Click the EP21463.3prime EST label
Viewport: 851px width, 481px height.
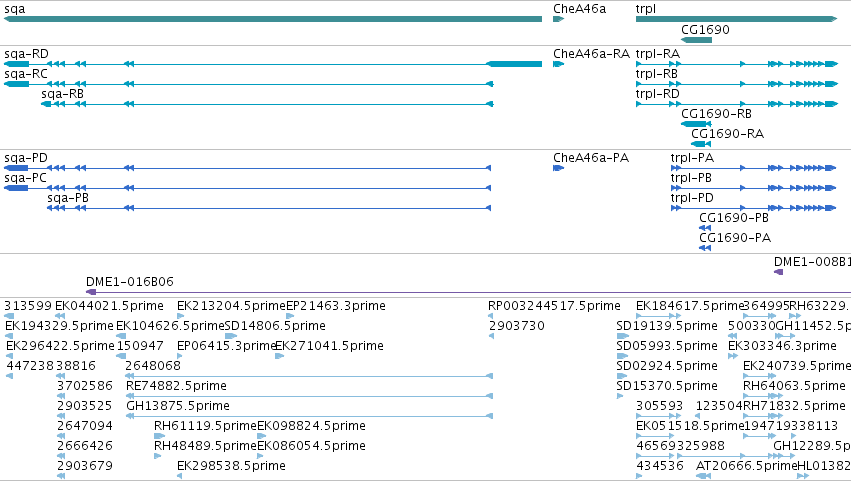pyautogui.click(x=336, y=306)
